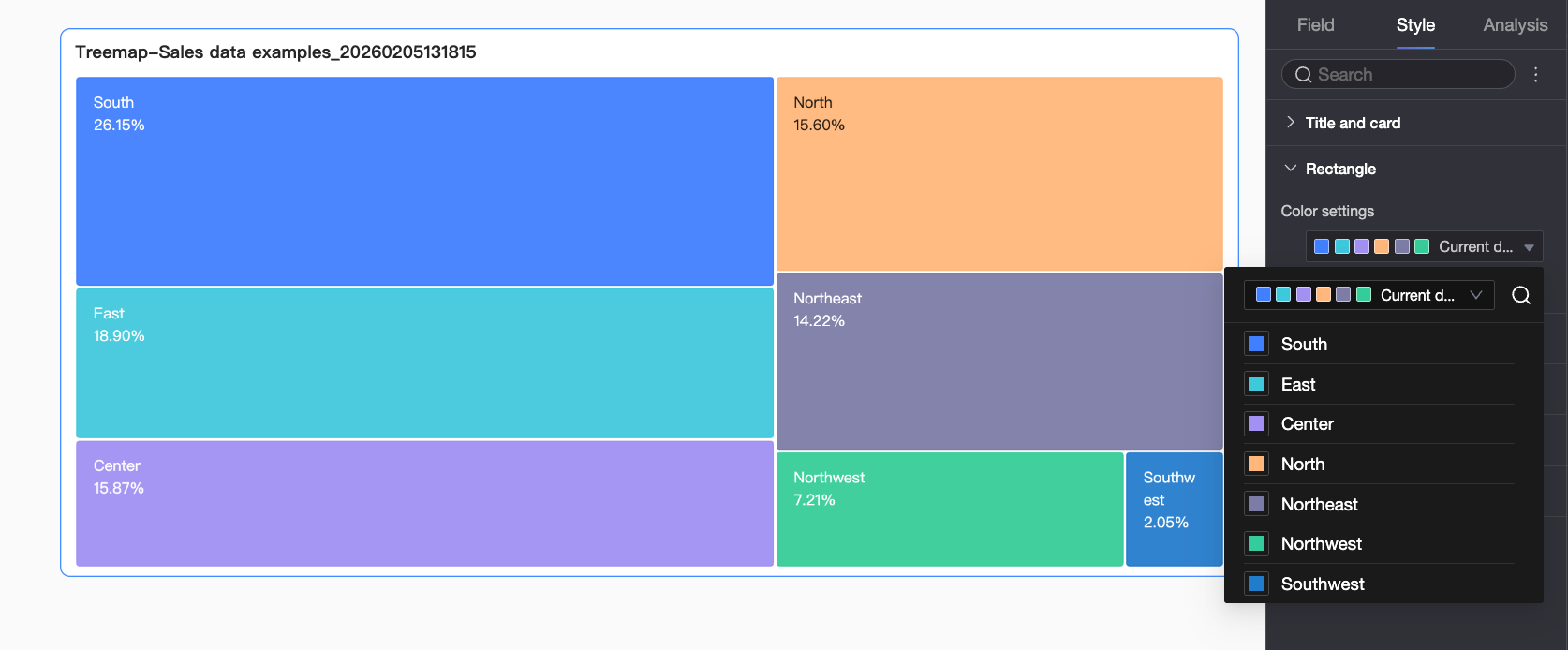Select the East label in color list
Screen dimensions: 1568x650
coord(1298,384)
